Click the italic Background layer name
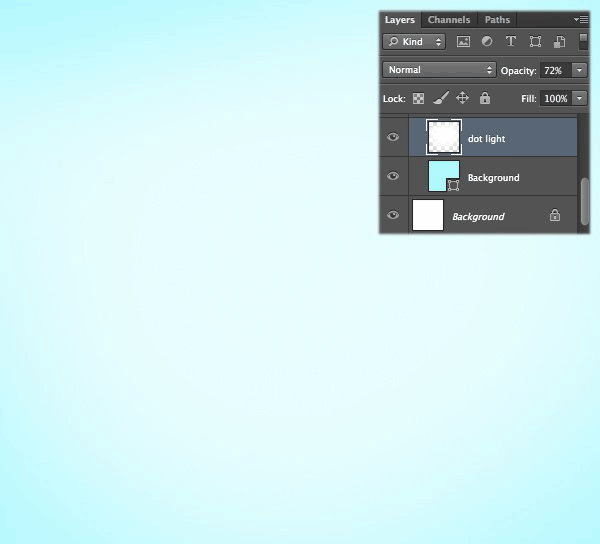Image resolution: width=600 pixels, height=544 pixels. [478, 217]
